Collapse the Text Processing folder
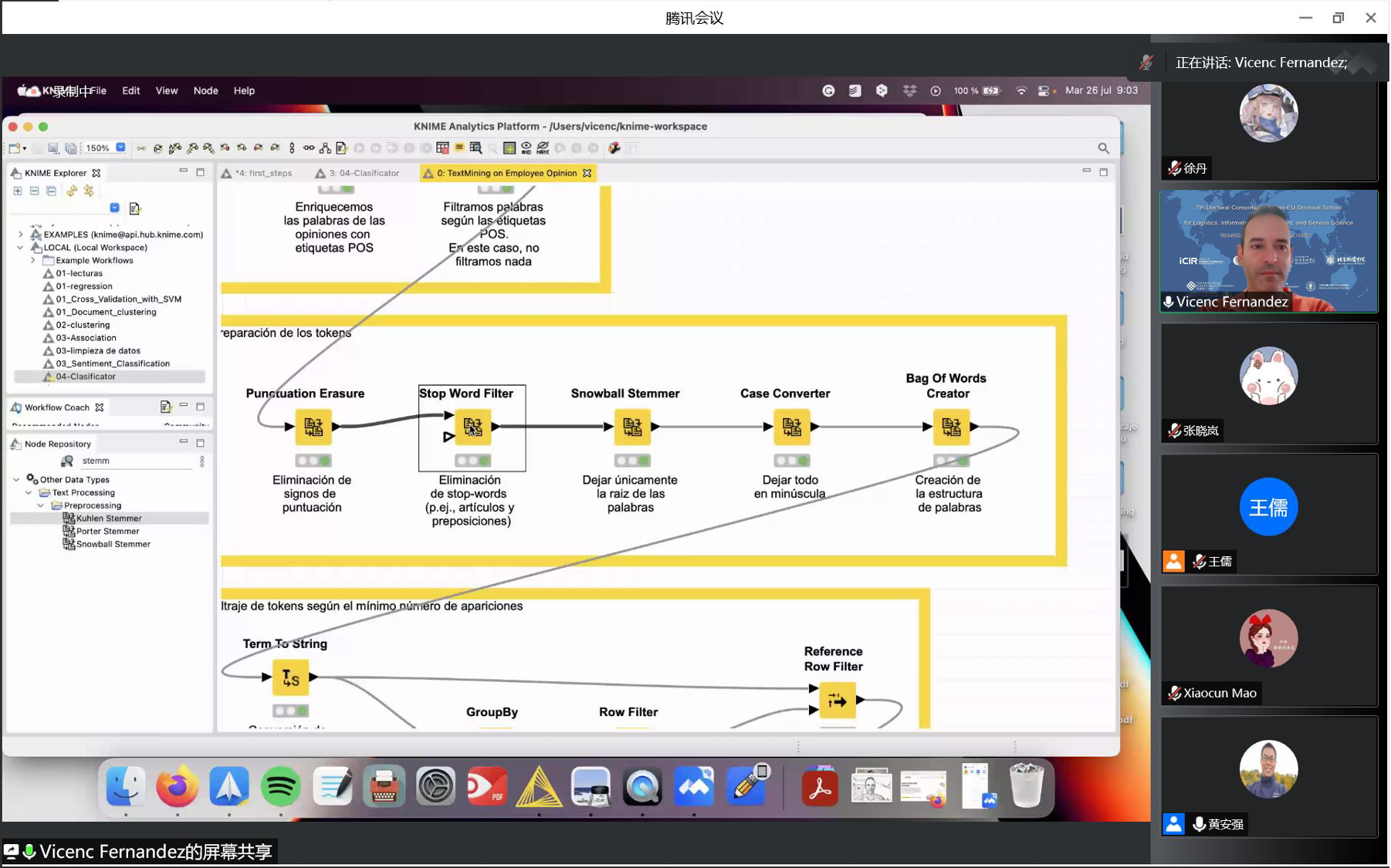The width and height of the screenshot is (1391, 868). click(29, 493)
